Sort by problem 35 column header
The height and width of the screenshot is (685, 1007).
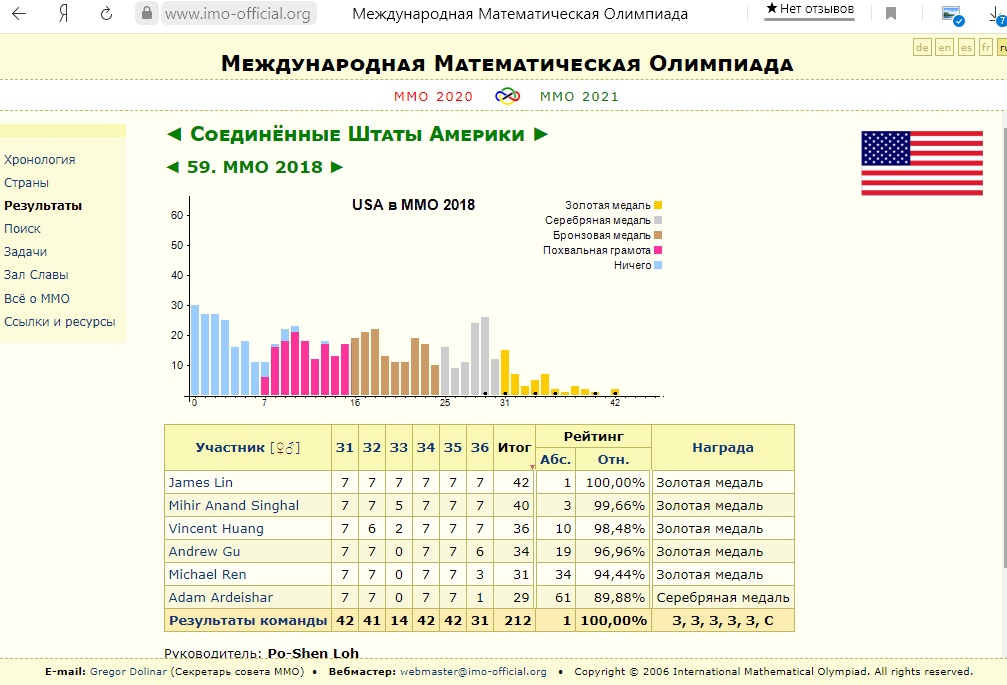(x=453, y=447)
